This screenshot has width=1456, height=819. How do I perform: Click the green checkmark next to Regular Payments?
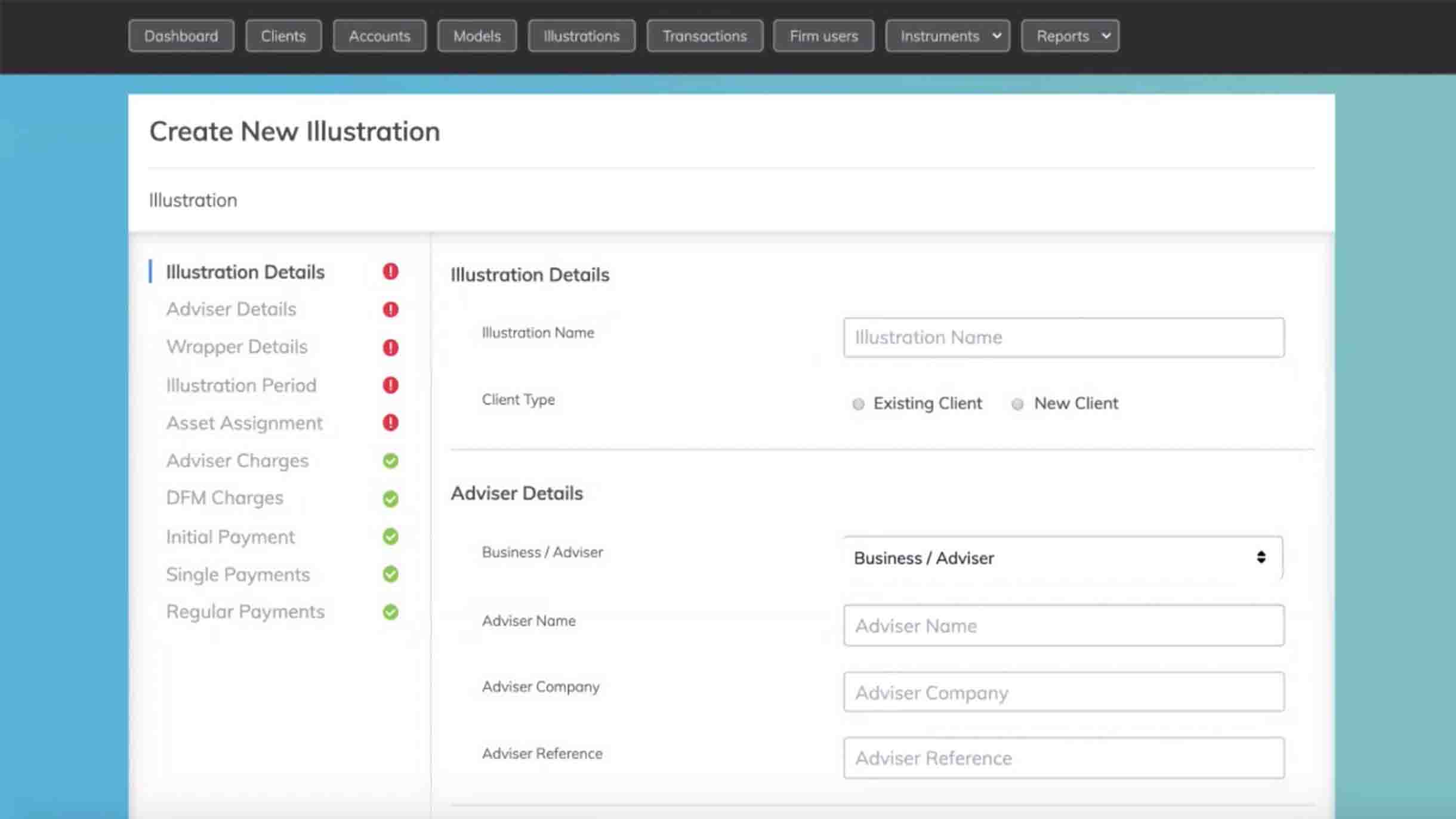click(x=390, y=611)
